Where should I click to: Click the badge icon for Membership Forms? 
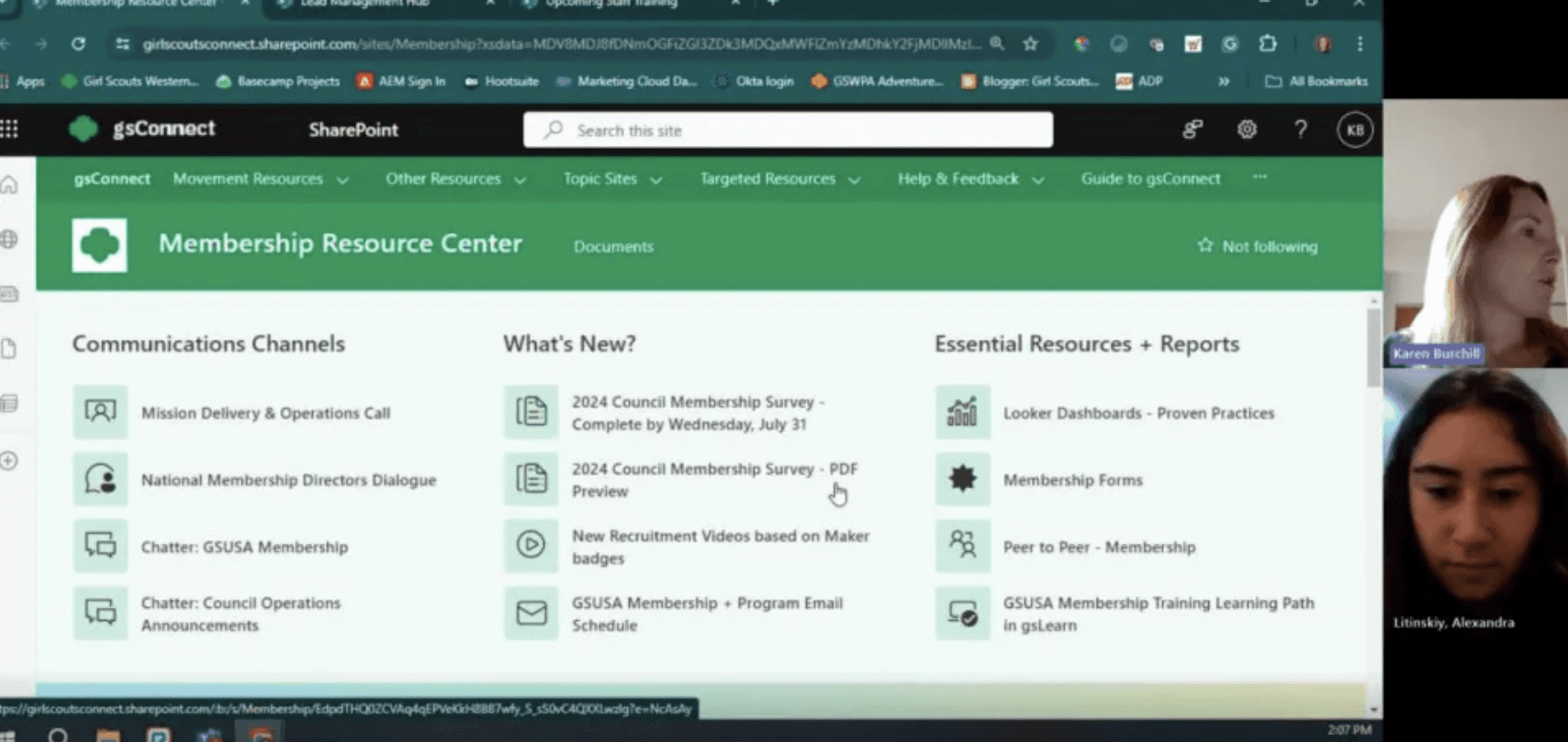coord(963,478)
